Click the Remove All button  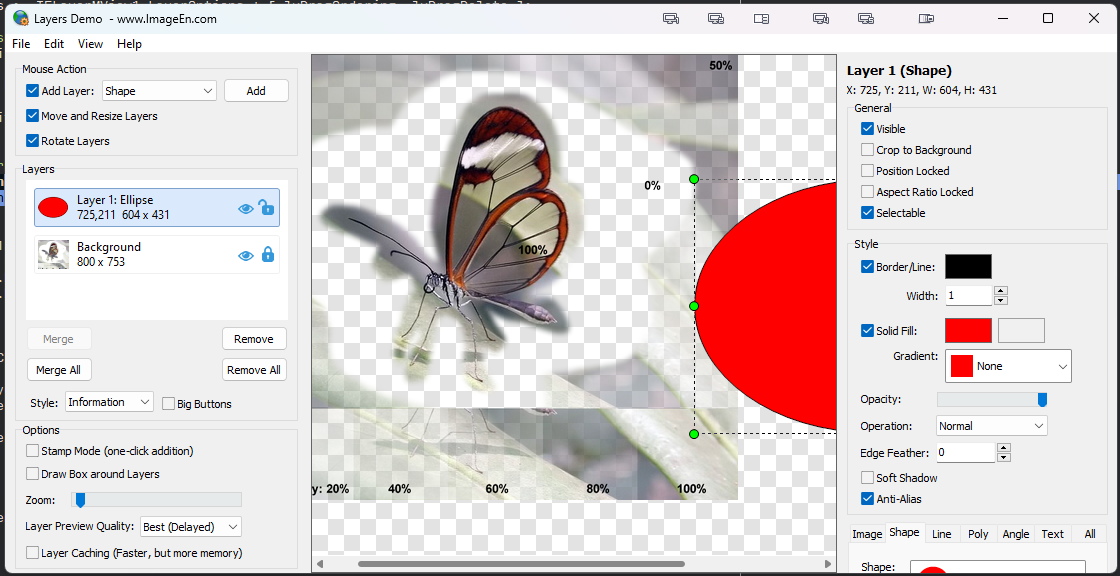[x=254, y=369]
